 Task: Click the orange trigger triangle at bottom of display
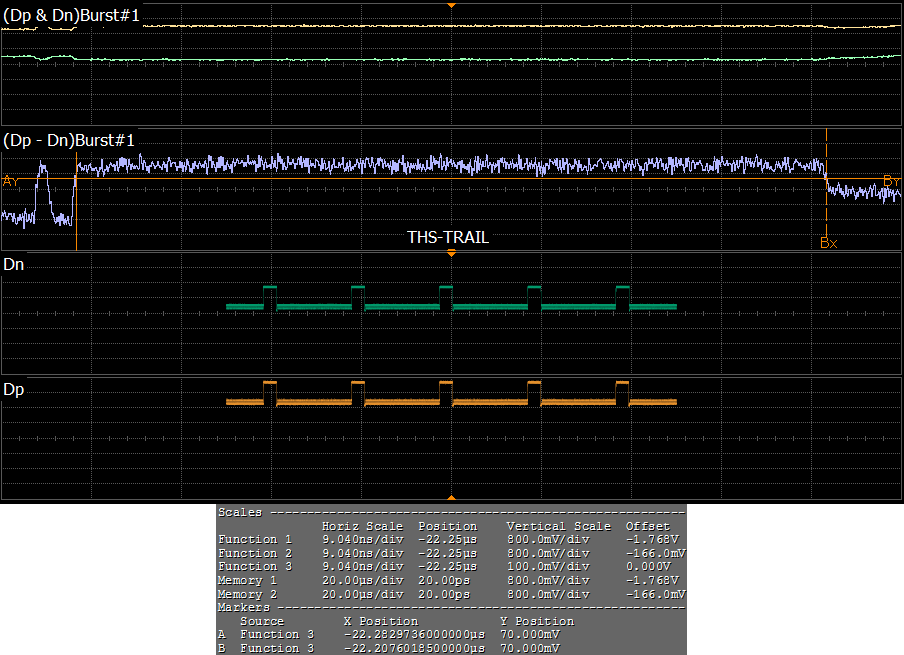(452, 497)
